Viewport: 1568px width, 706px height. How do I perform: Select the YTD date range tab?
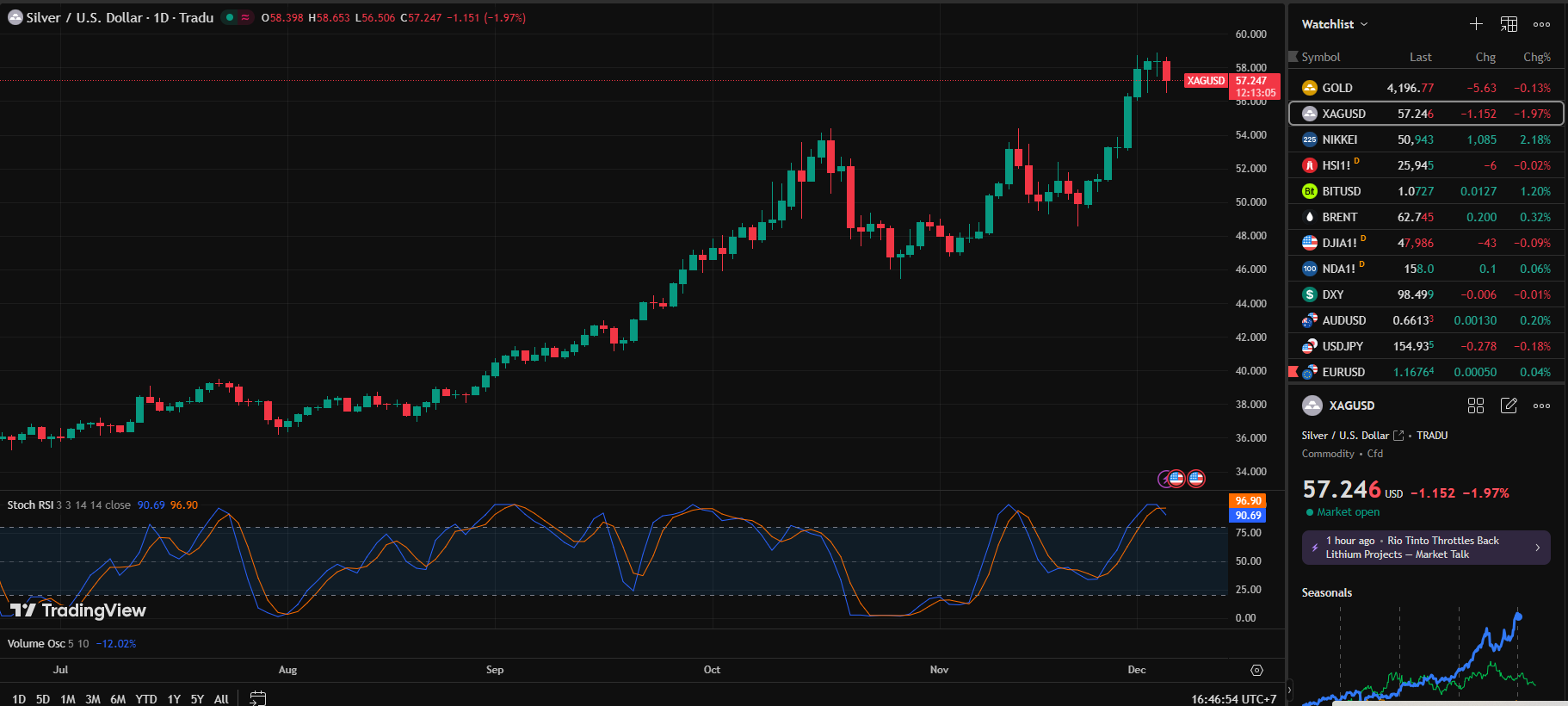click(x=146, y=699)
